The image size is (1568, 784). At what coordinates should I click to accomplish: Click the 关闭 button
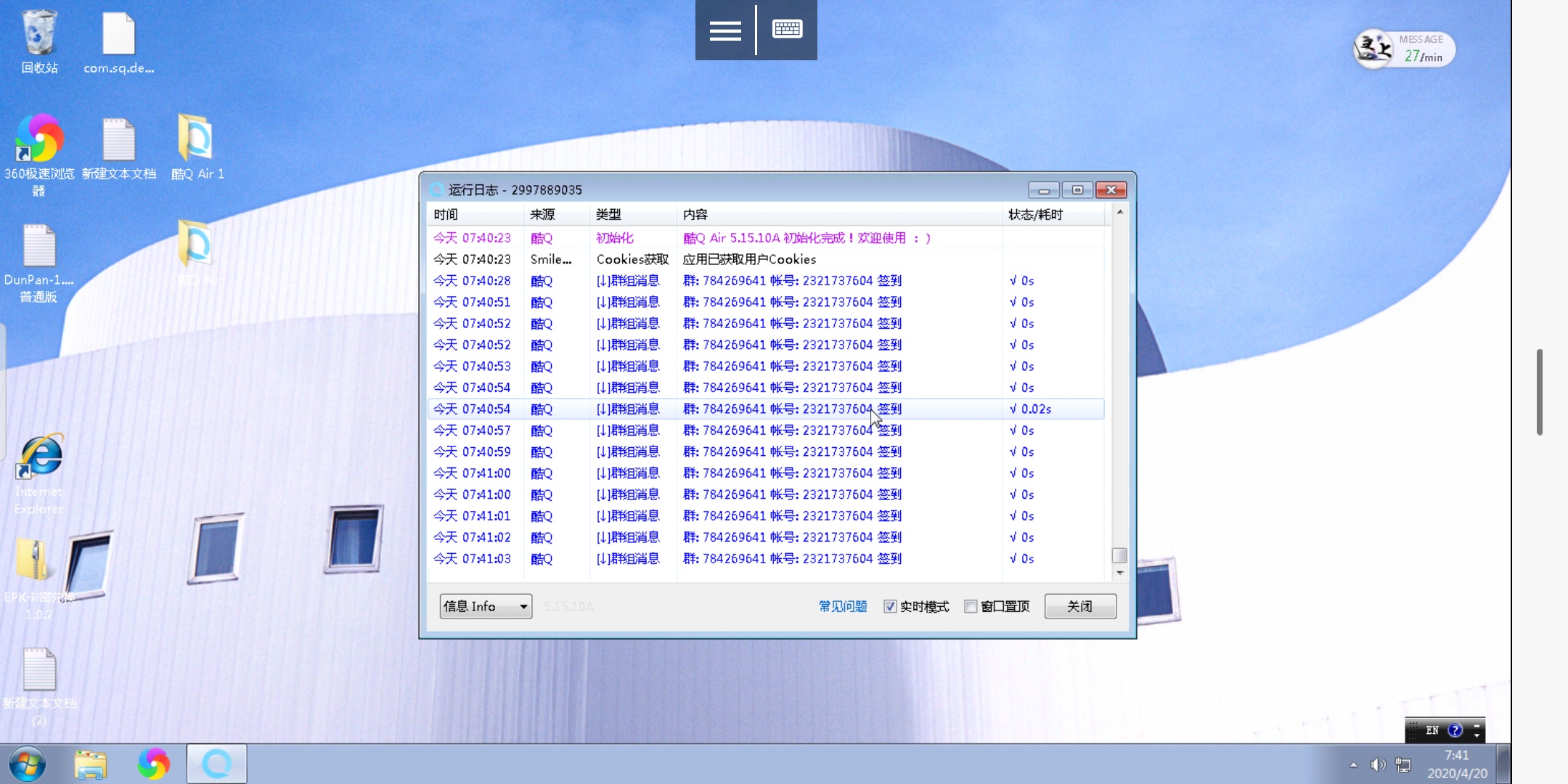[1079, 606]
